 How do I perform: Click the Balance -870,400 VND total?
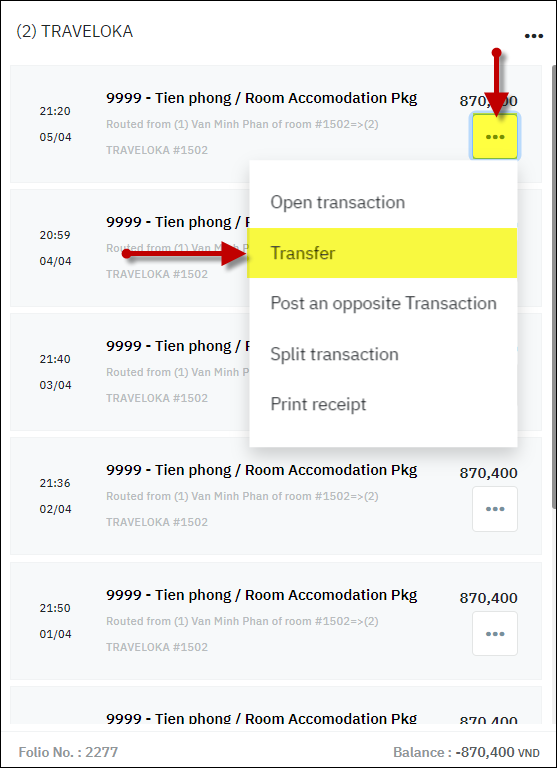pyautogui.click(x=466, y=752)
